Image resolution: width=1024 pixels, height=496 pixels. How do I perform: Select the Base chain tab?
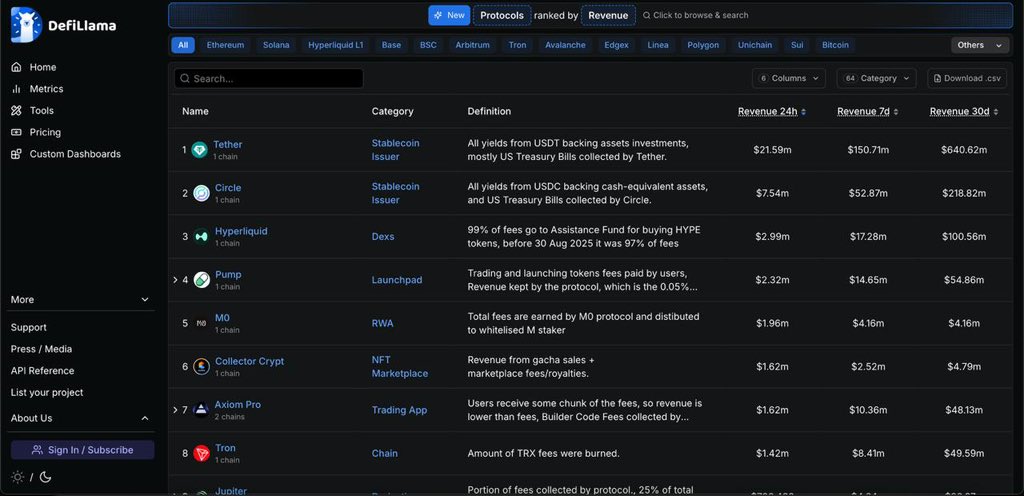coord(391,45)
